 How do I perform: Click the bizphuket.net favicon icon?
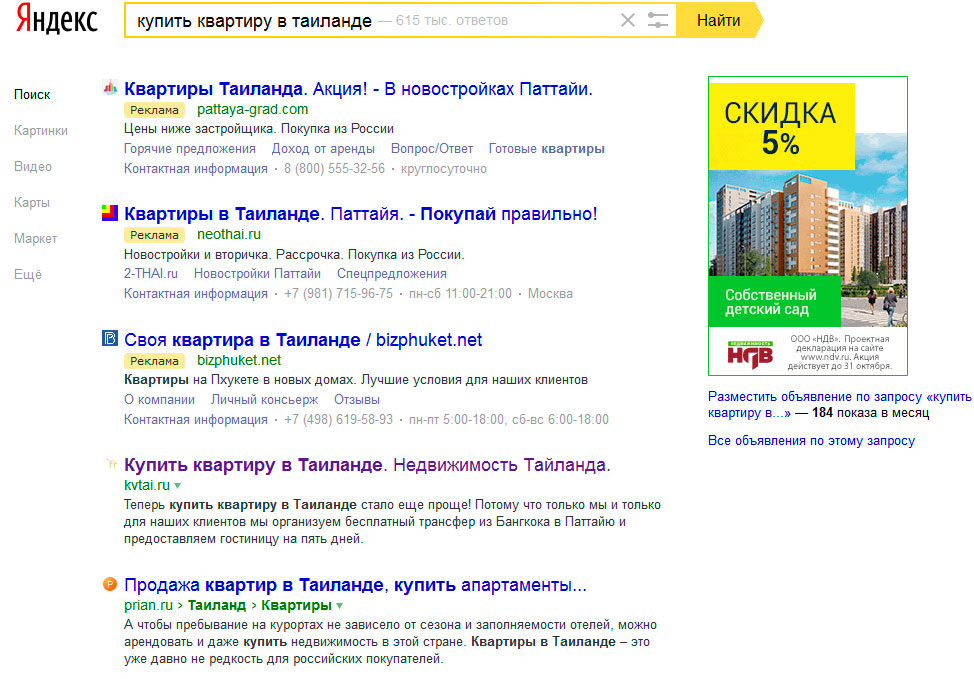tap(110, 339)
